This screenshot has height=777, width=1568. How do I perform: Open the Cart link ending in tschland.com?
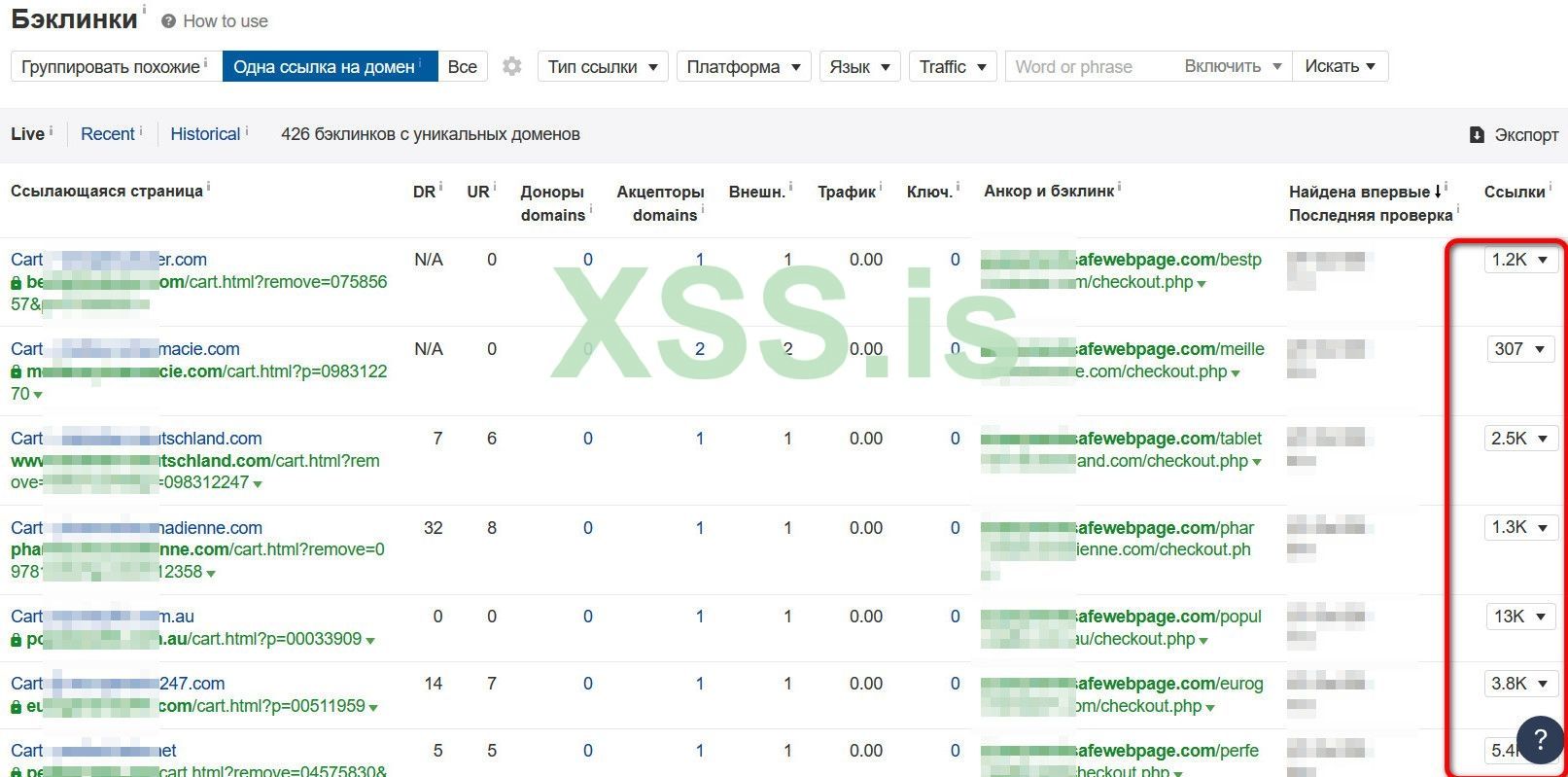tap(136, 439)
